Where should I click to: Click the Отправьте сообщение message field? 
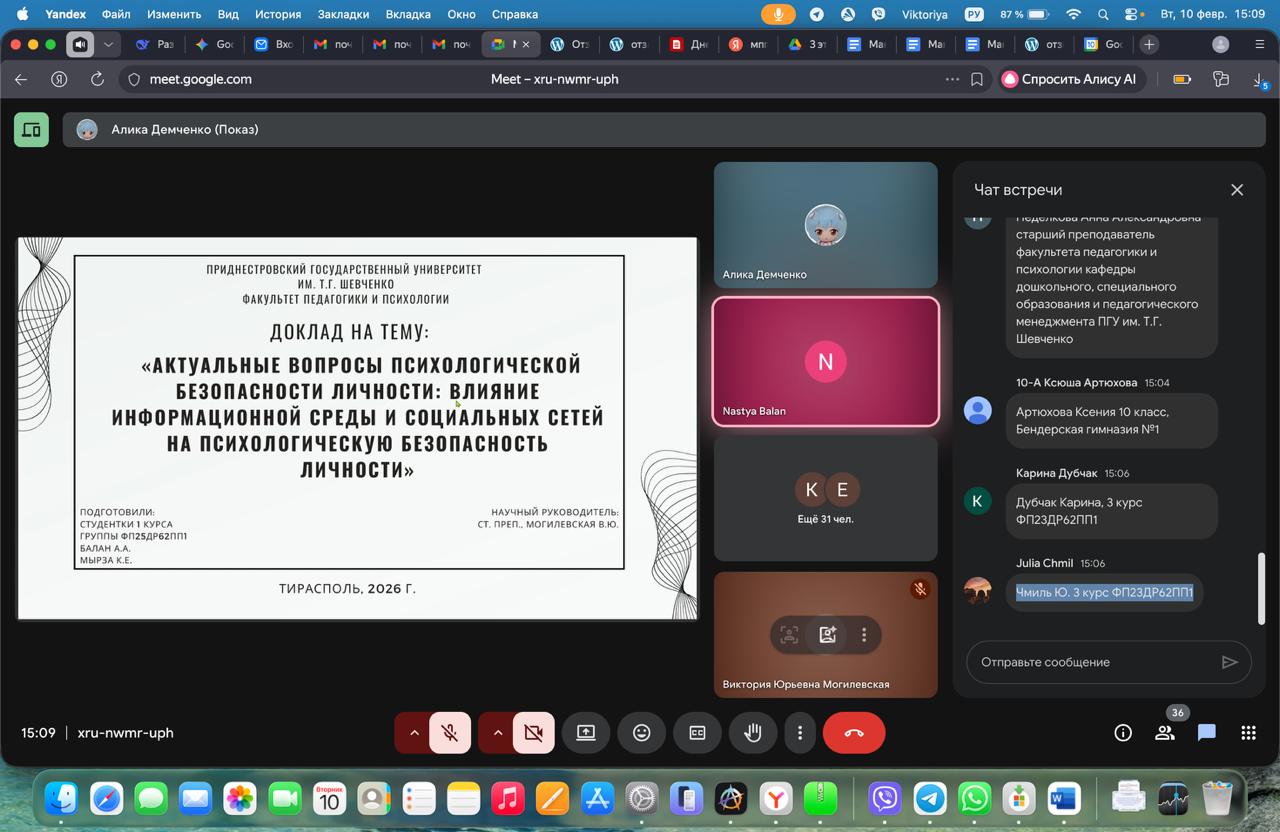pos(1090,662)
